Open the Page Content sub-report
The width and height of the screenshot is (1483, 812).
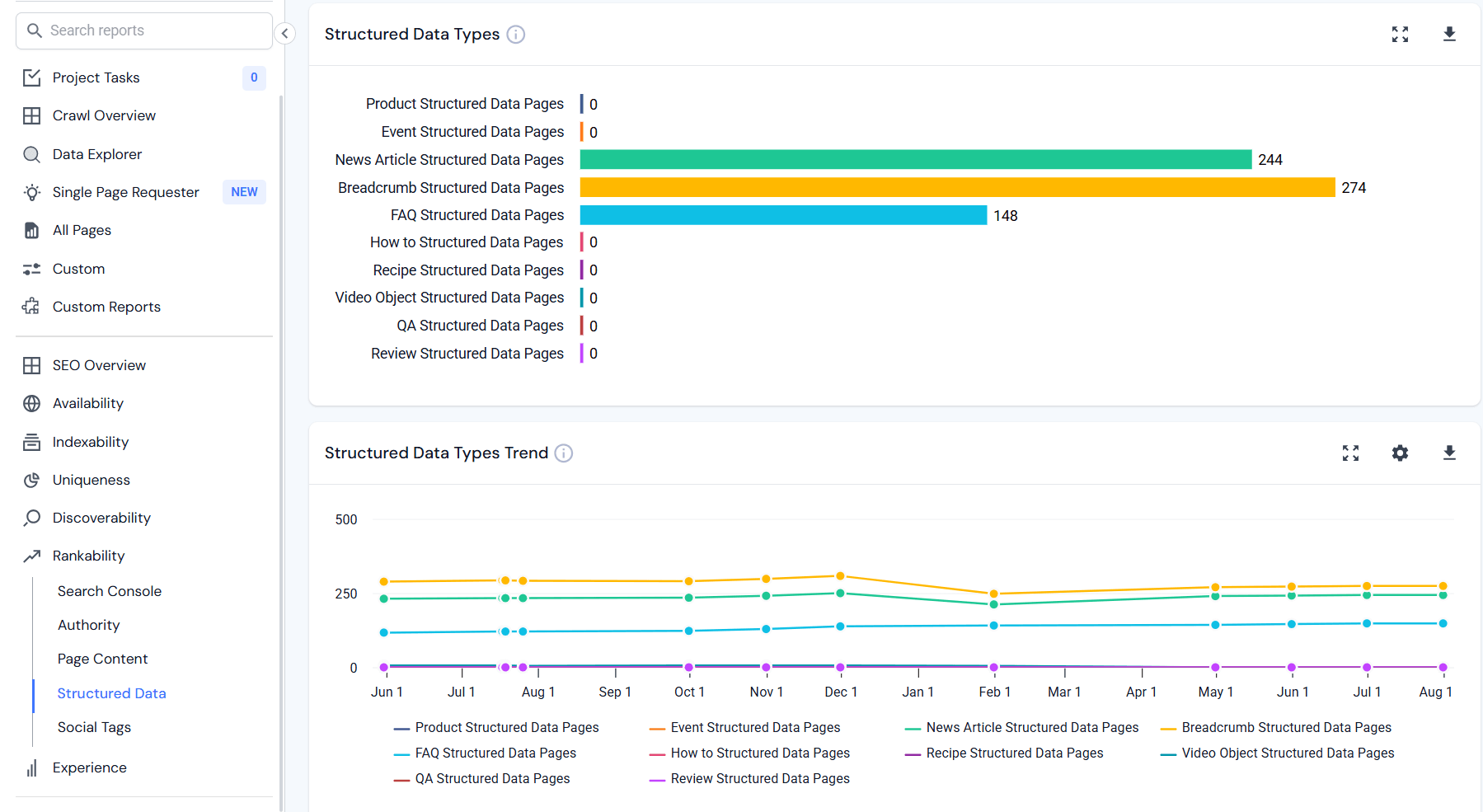102,659
